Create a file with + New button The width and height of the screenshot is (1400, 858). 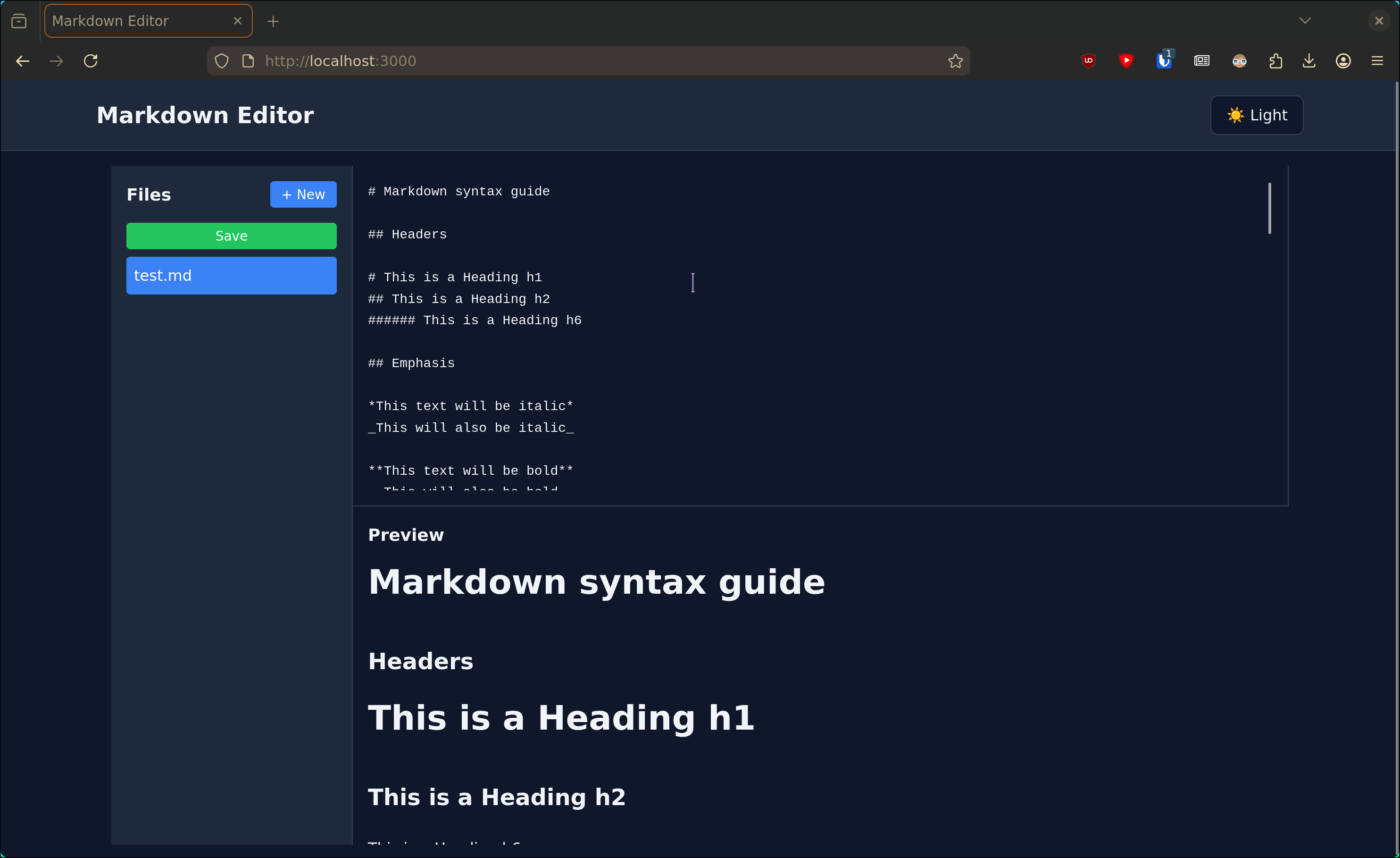click(x=303, y=194)
